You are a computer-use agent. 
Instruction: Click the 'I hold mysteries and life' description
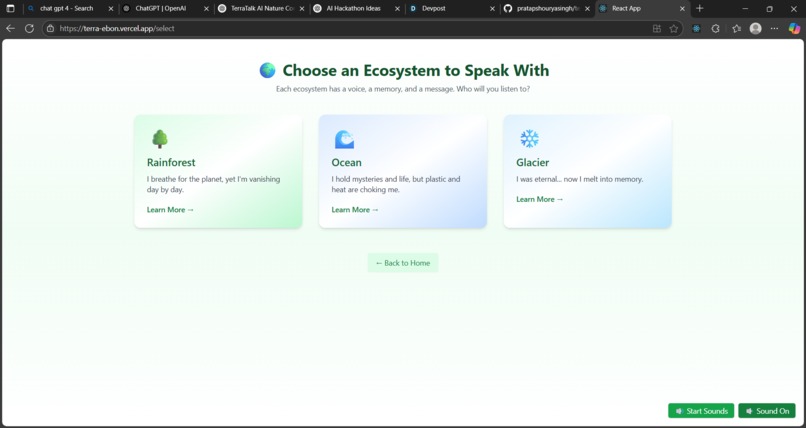[396, 184]
